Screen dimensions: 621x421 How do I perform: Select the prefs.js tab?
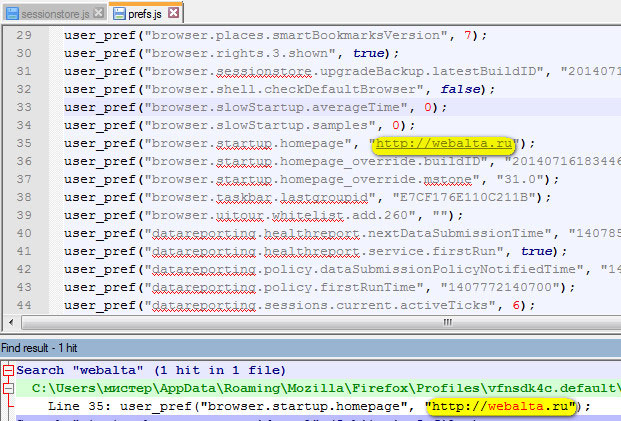[147, 15]
